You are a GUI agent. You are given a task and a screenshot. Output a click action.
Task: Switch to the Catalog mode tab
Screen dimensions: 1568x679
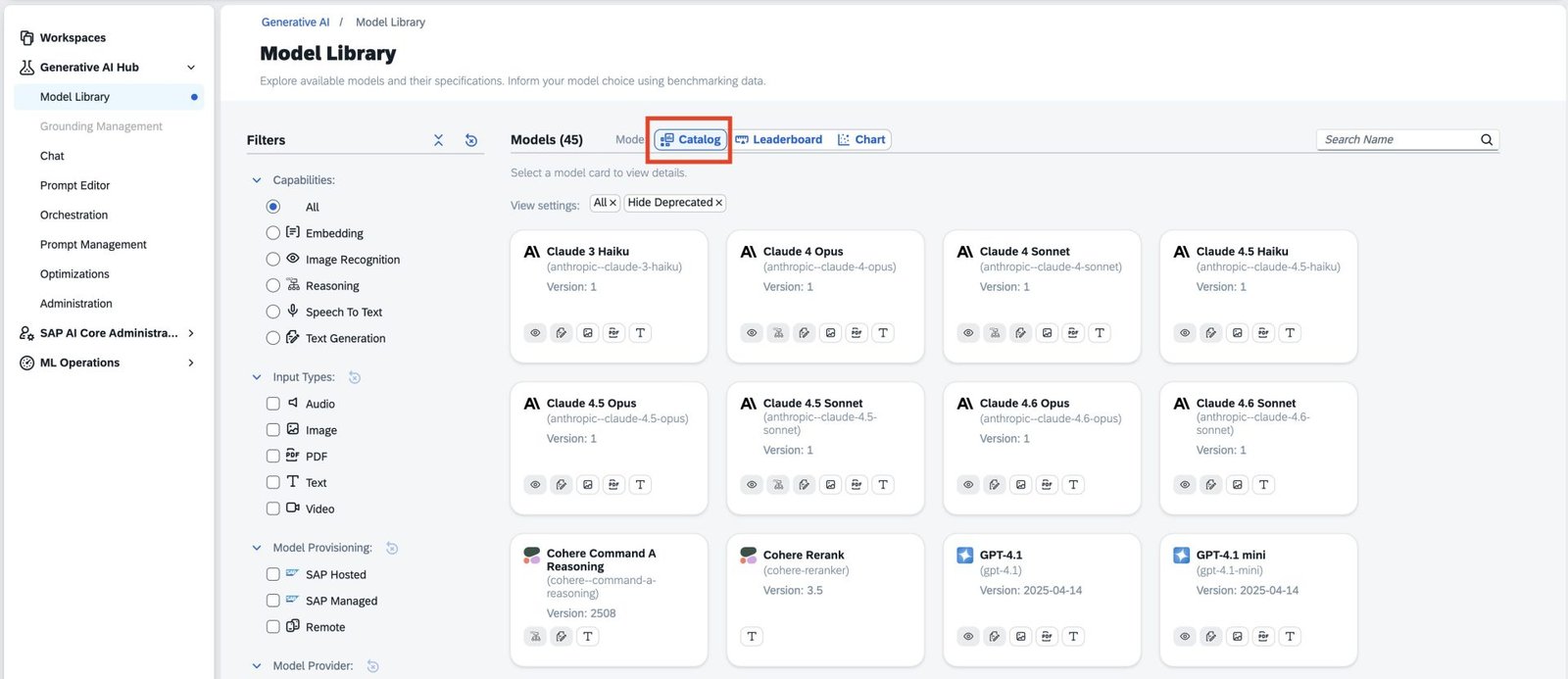[x=691, y=140]
